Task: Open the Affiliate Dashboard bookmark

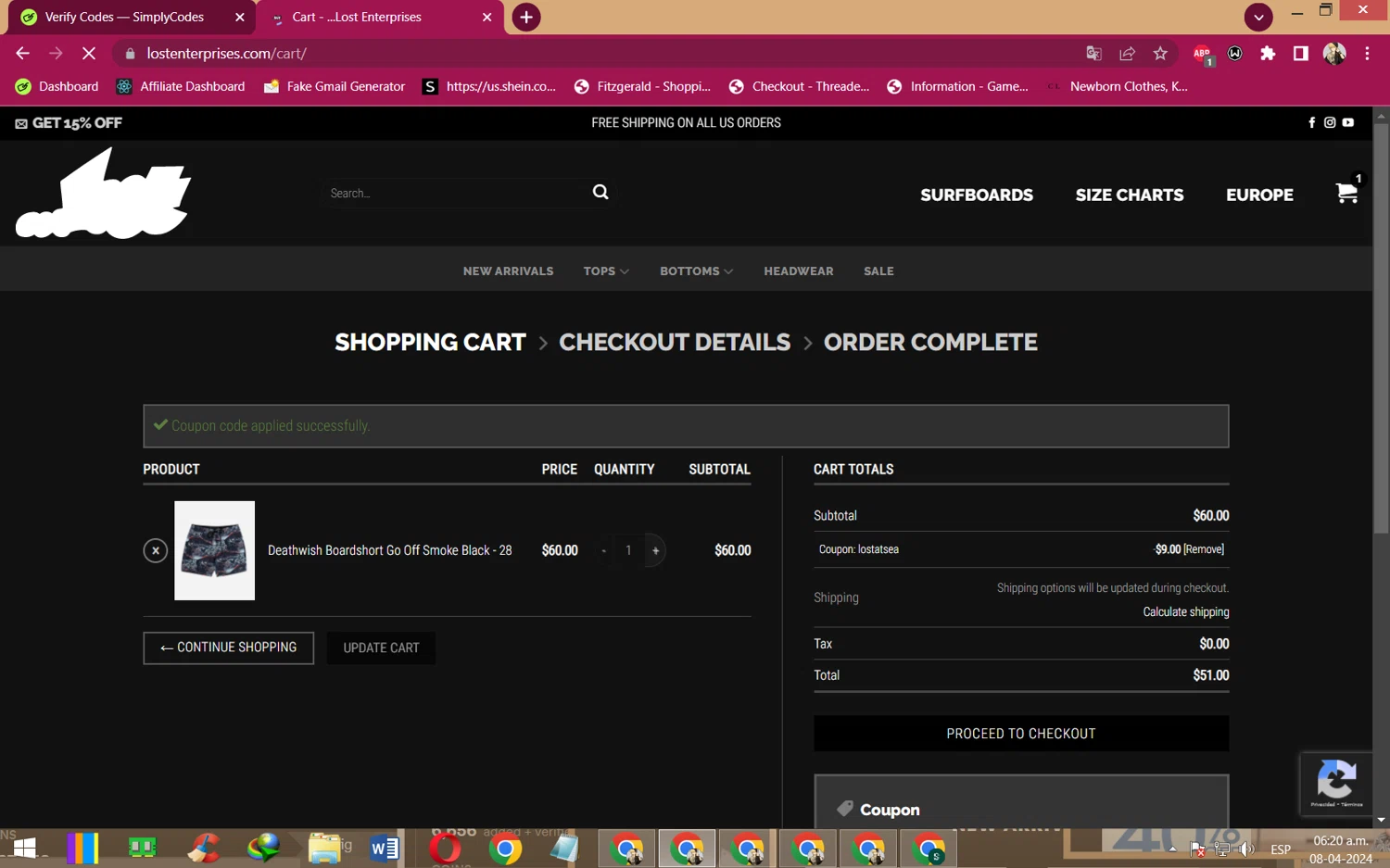Action: 180,86
